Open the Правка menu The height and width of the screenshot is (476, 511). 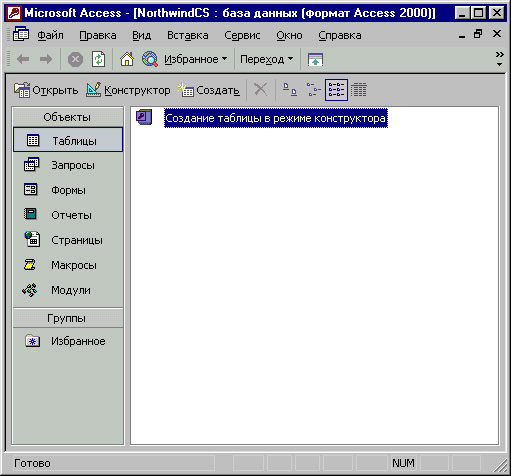98,35
